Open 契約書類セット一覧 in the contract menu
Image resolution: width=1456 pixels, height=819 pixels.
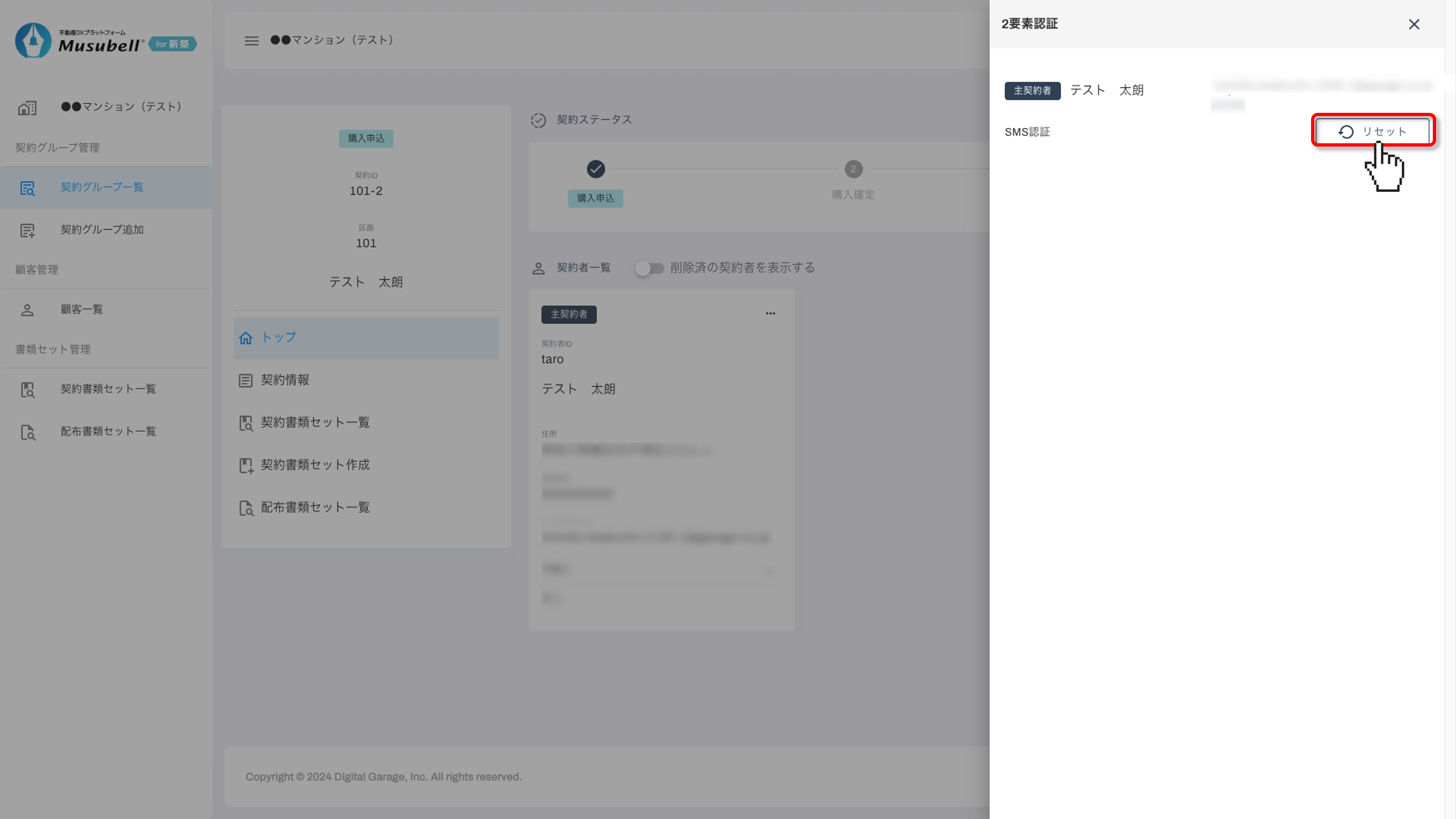coord(315,422)
